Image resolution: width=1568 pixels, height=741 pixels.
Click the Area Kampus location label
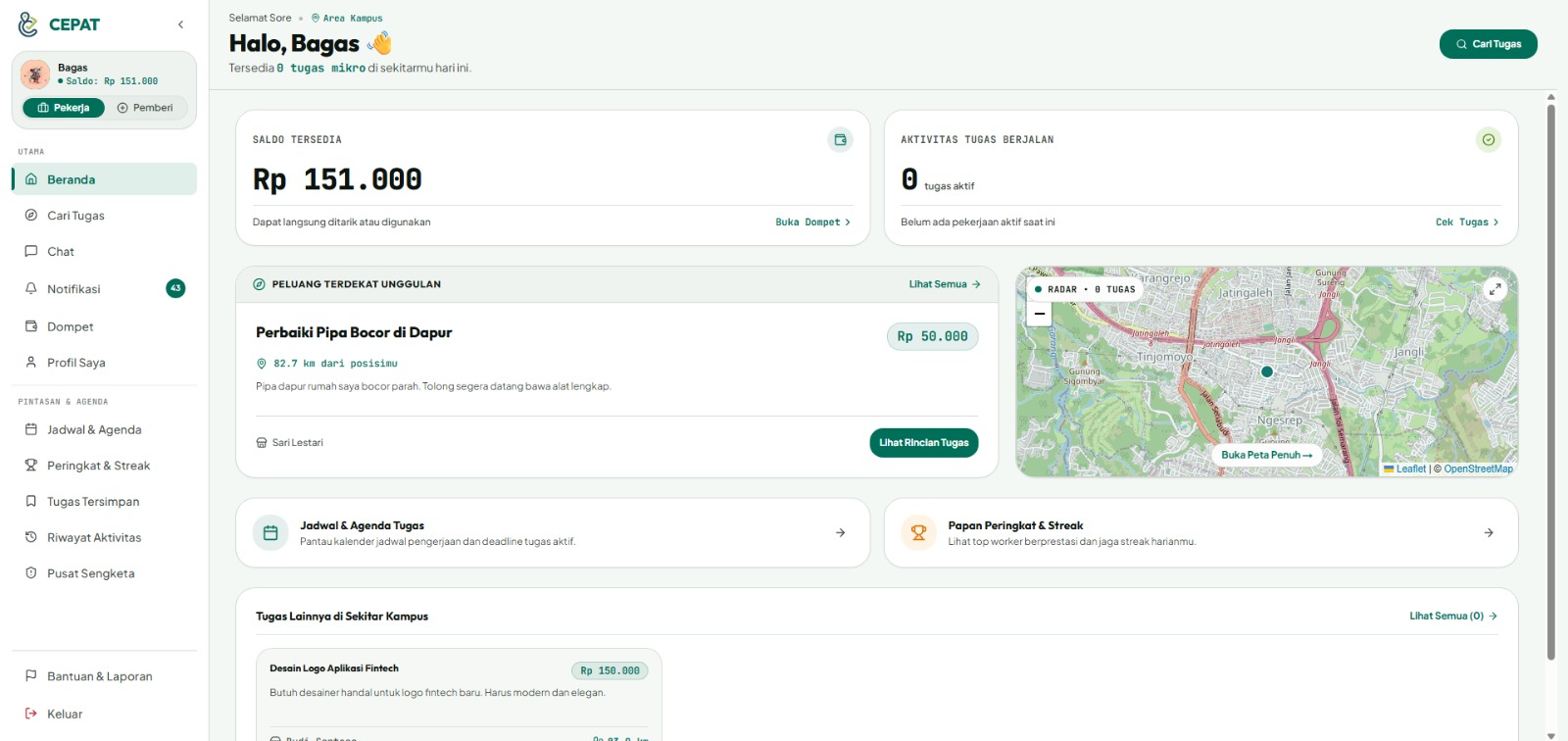pos(347,19)
